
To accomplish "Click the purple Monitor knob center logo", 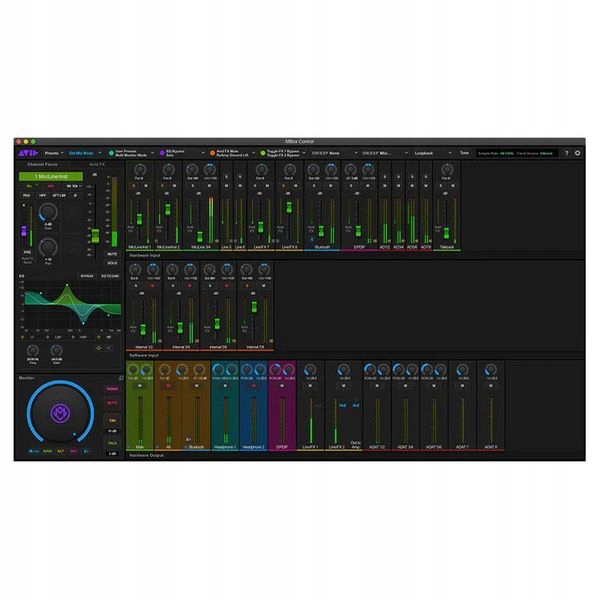I will (60, 413).
